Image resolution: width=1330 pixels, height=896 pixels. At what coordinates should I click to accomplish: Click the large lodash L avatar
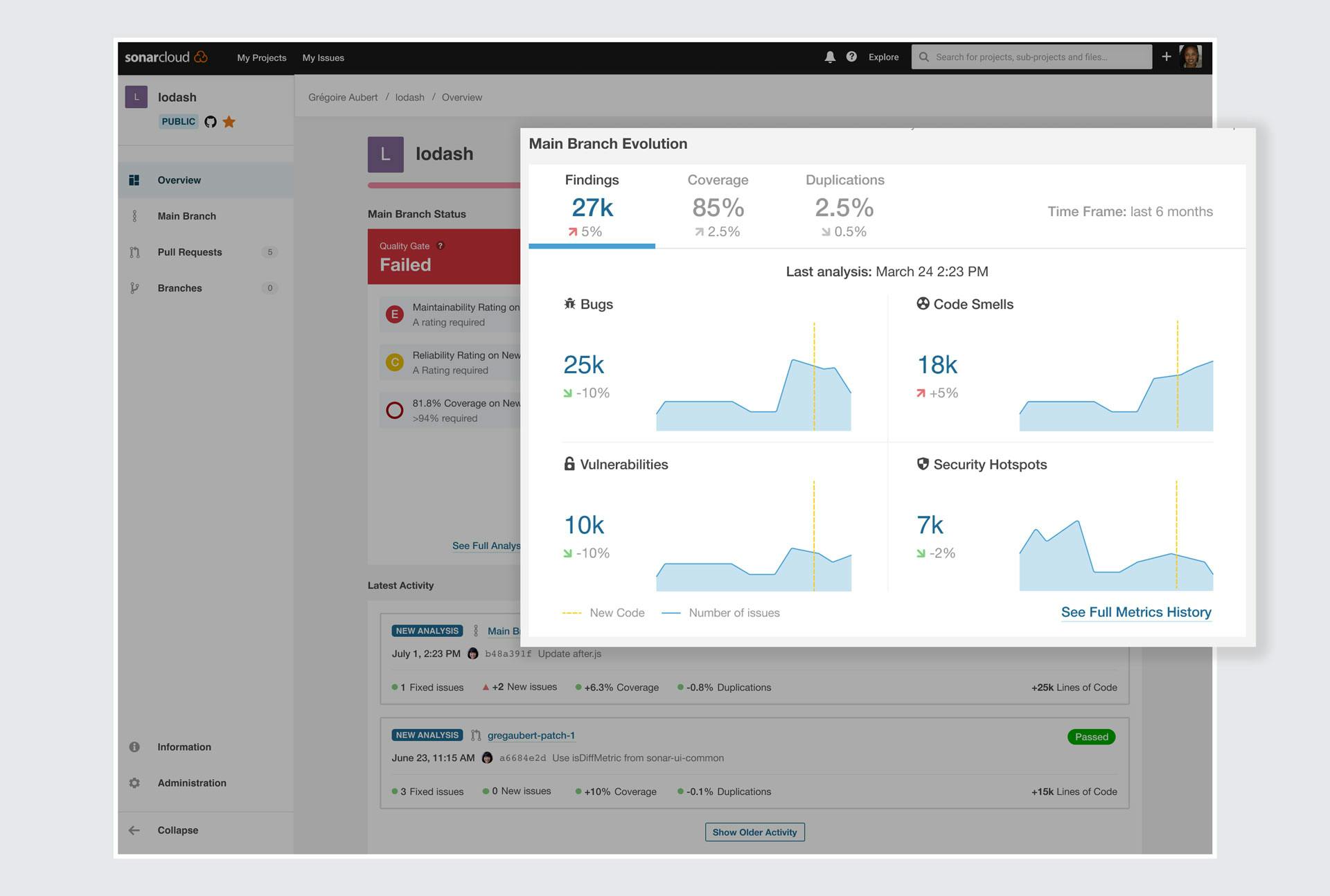(x=386, y=154)
